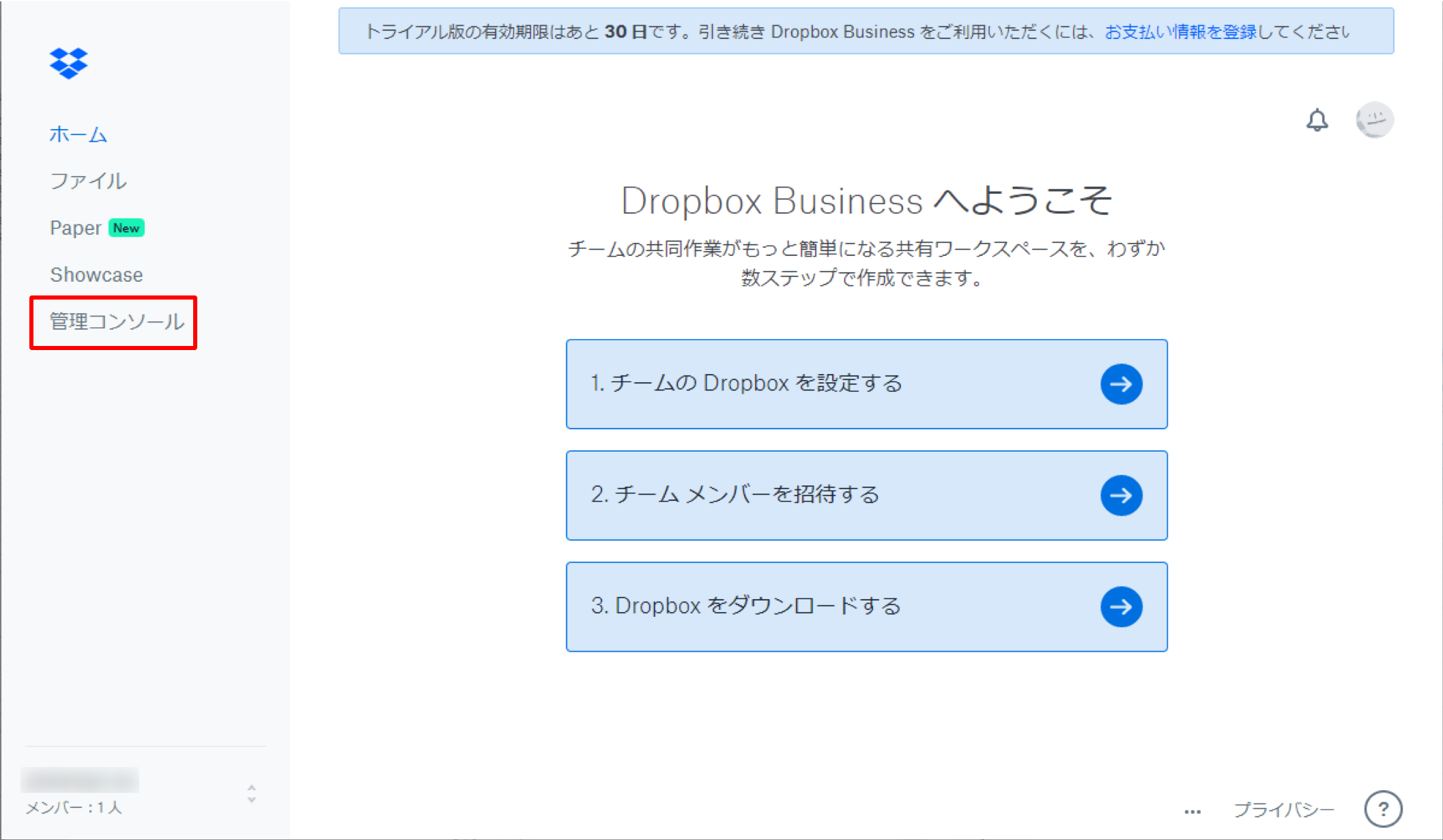Screen dimensions: 1443x840
Task: Open the プライバシー link
Action: click(x=1284, y=810)
